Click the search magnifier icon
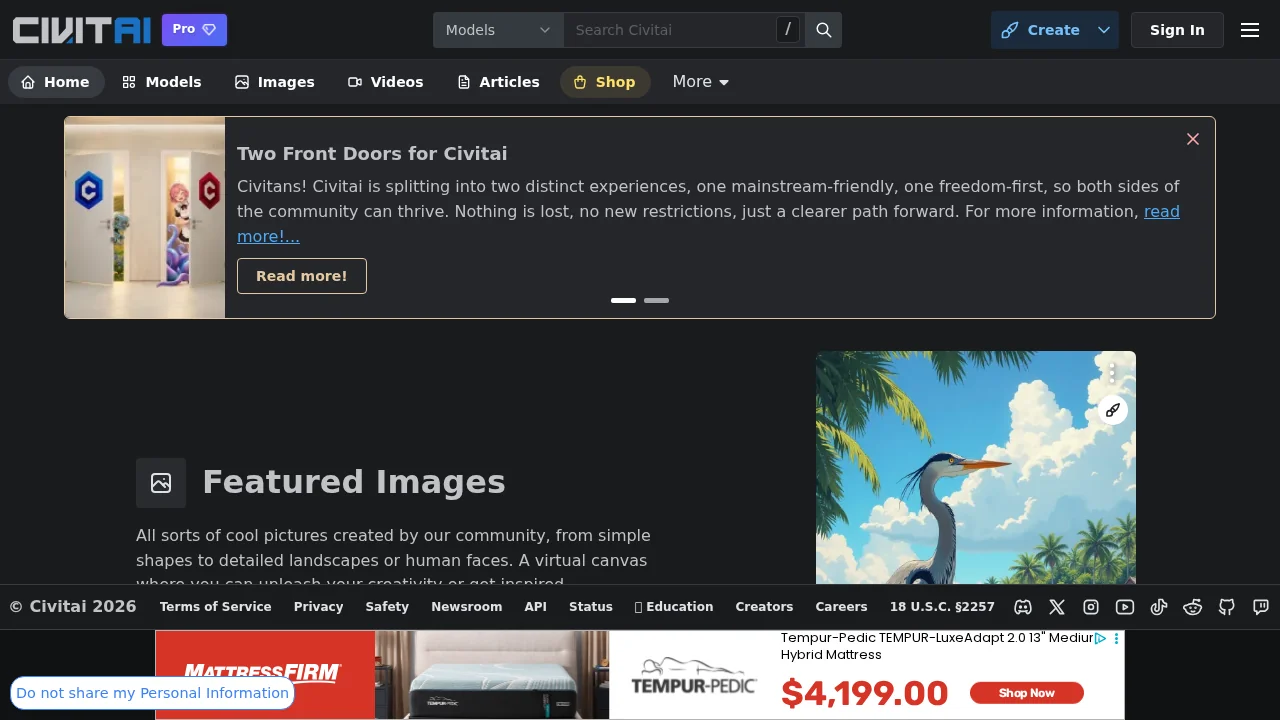The image size is (1280, 720). pyautogui.click(x=823, y=30)
